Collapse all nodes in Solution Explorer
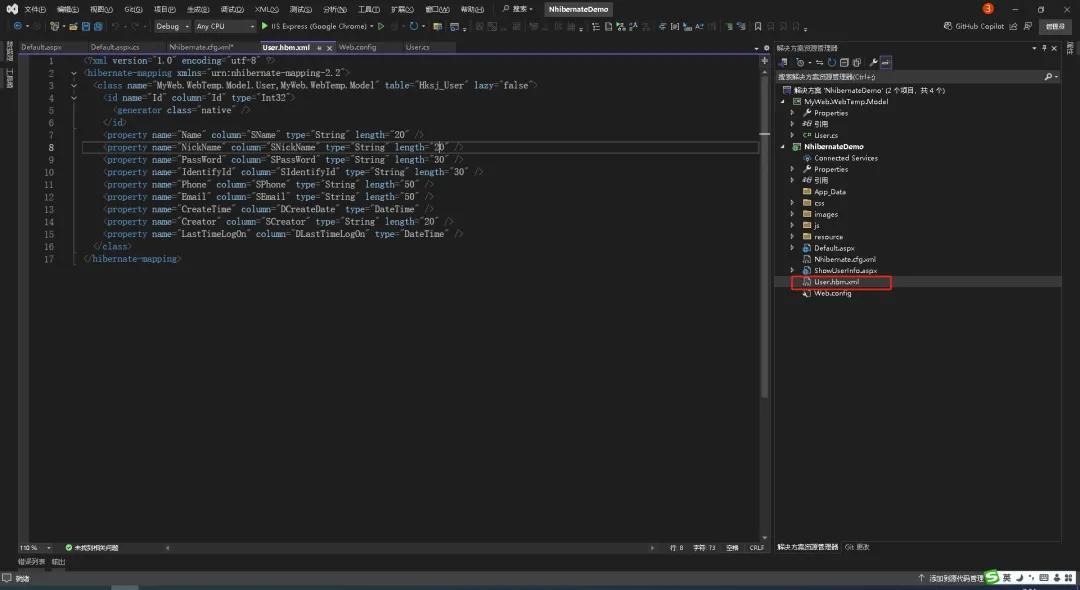The height and width of the screenshot is (590, 1080). [x=845, y=61]
